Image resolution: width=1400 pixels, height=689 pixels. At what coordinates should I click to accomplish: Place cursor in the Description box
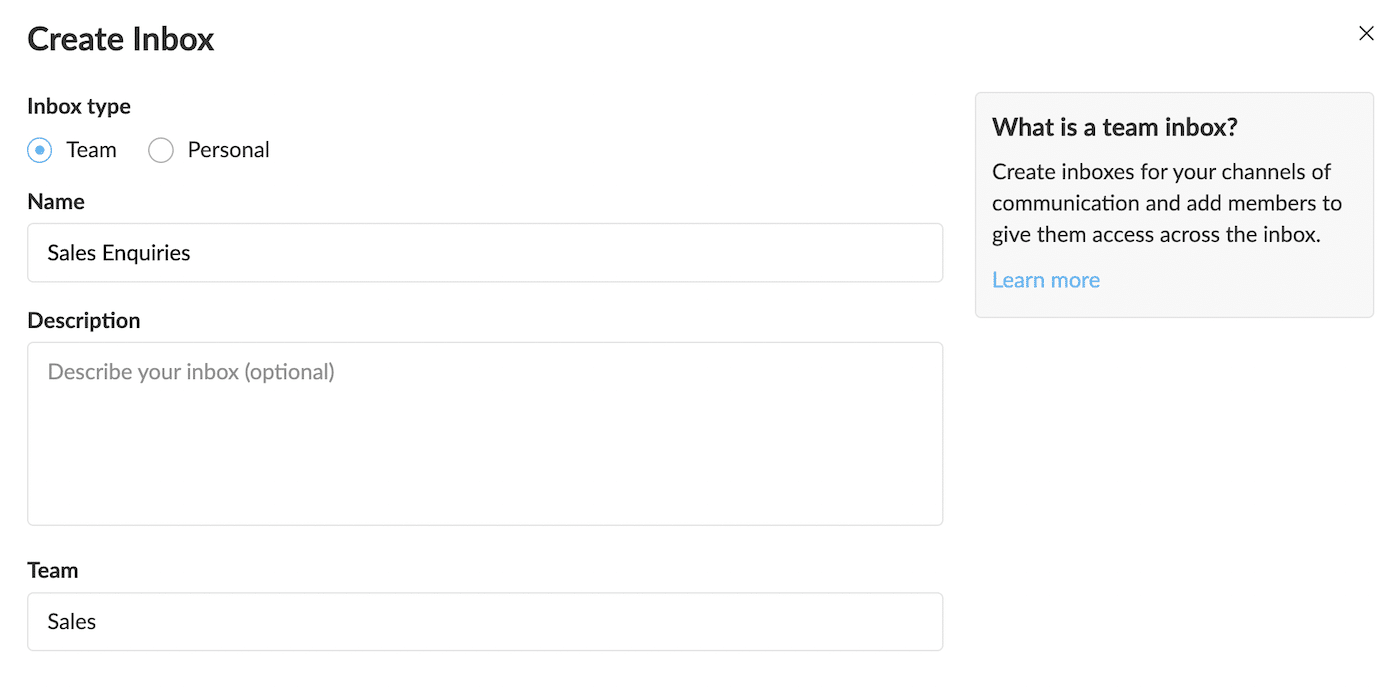485,430
